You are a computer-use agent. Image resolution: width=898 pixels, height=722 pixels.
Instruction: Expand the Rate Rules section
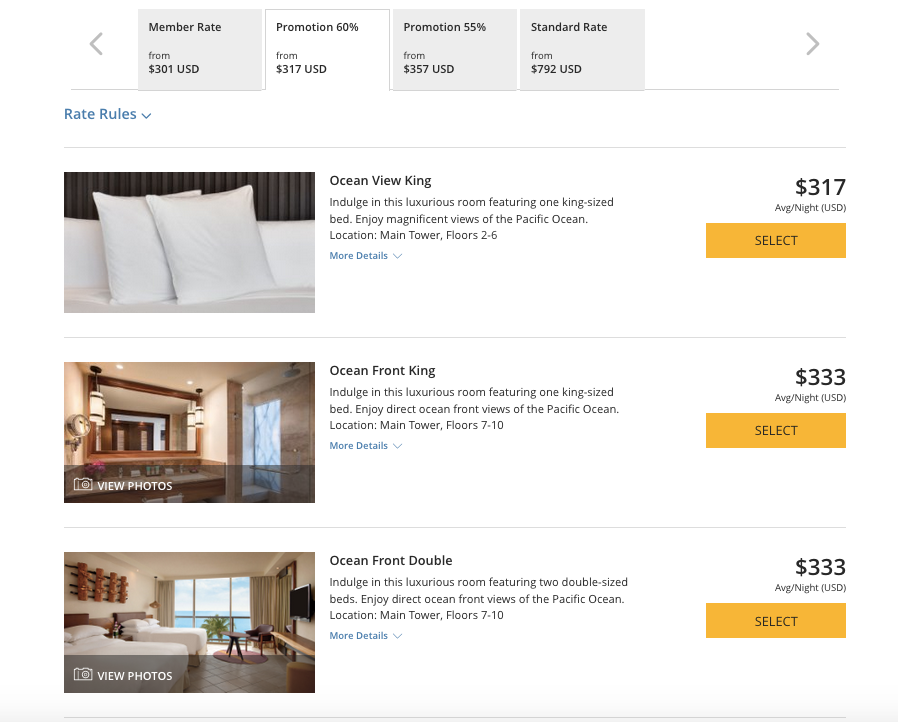[x=107, y=115]
